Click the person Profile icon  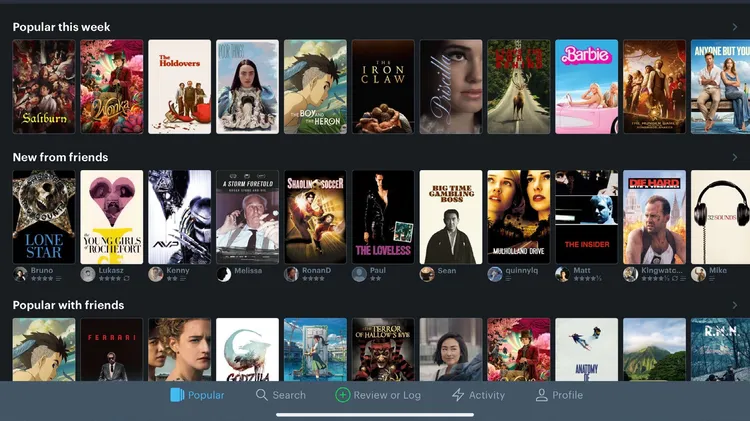point(541,395)
